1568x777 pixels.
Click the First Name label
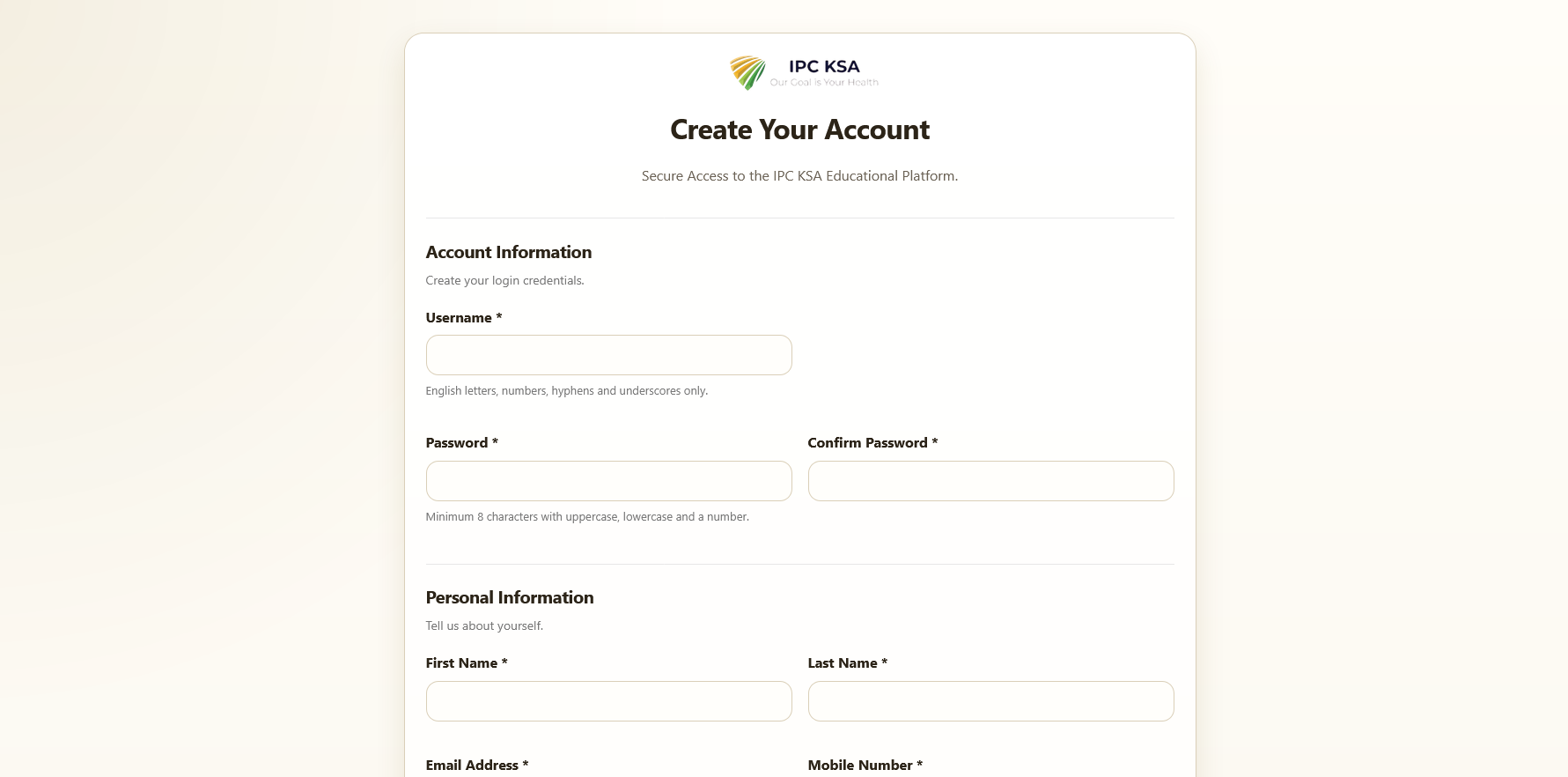[x=467, y=662]
